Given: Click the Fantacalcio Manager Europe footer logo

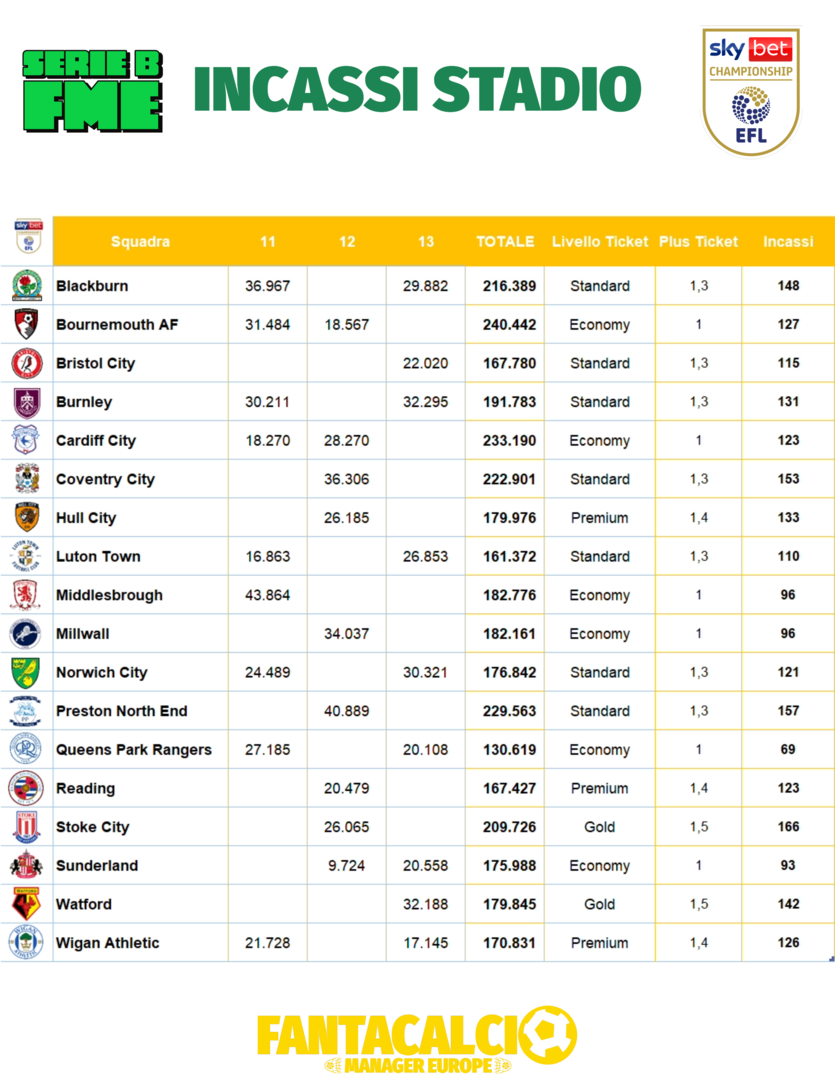Looking at the screenshot, I should click(x=417, y=1040).
